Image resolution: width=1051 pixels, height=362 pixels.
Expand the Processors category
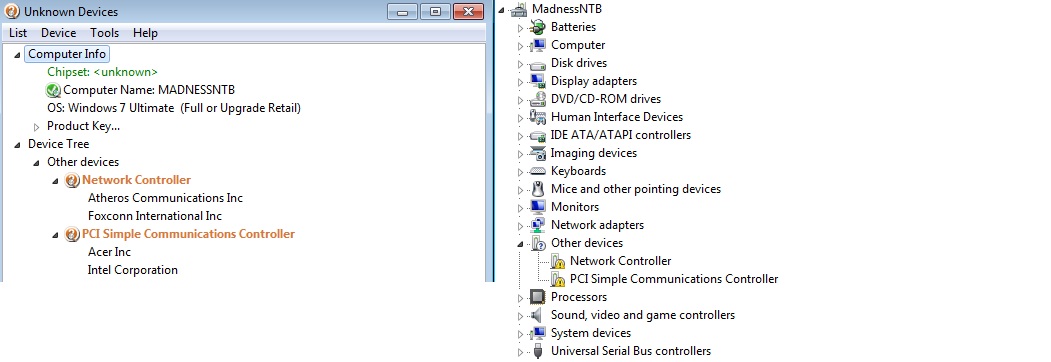tap(520, 298)
